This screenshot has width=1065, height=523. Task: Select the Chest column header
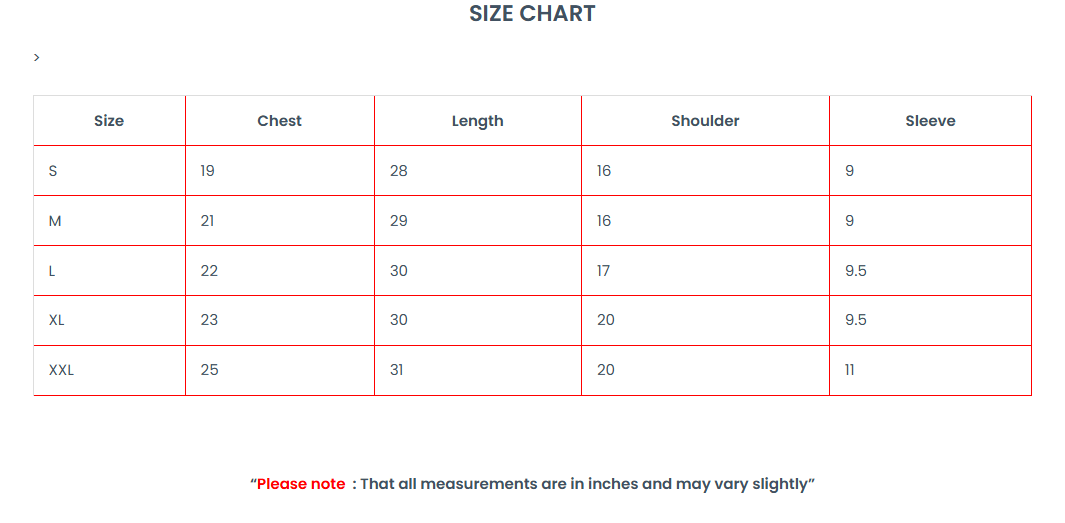[x=279, y=121]
